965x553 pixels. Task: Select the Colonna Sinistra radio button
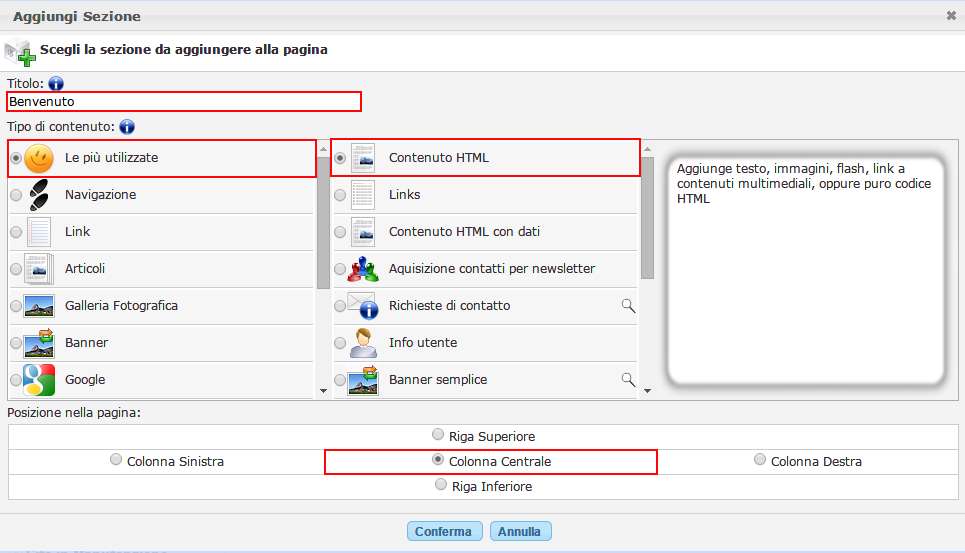116,460
